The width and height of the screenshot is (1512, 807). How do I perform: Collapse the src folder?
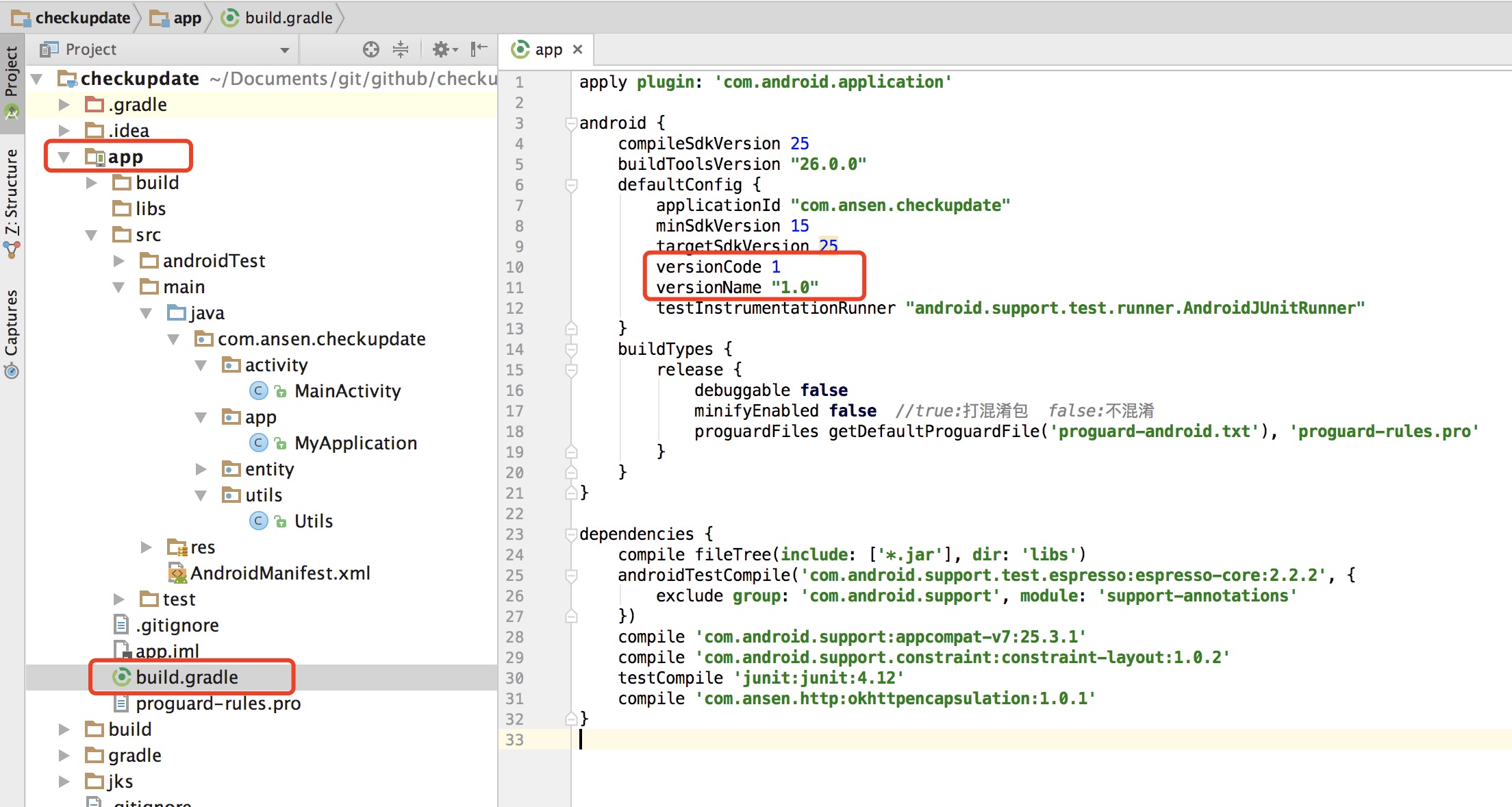(x=91, y=235)
